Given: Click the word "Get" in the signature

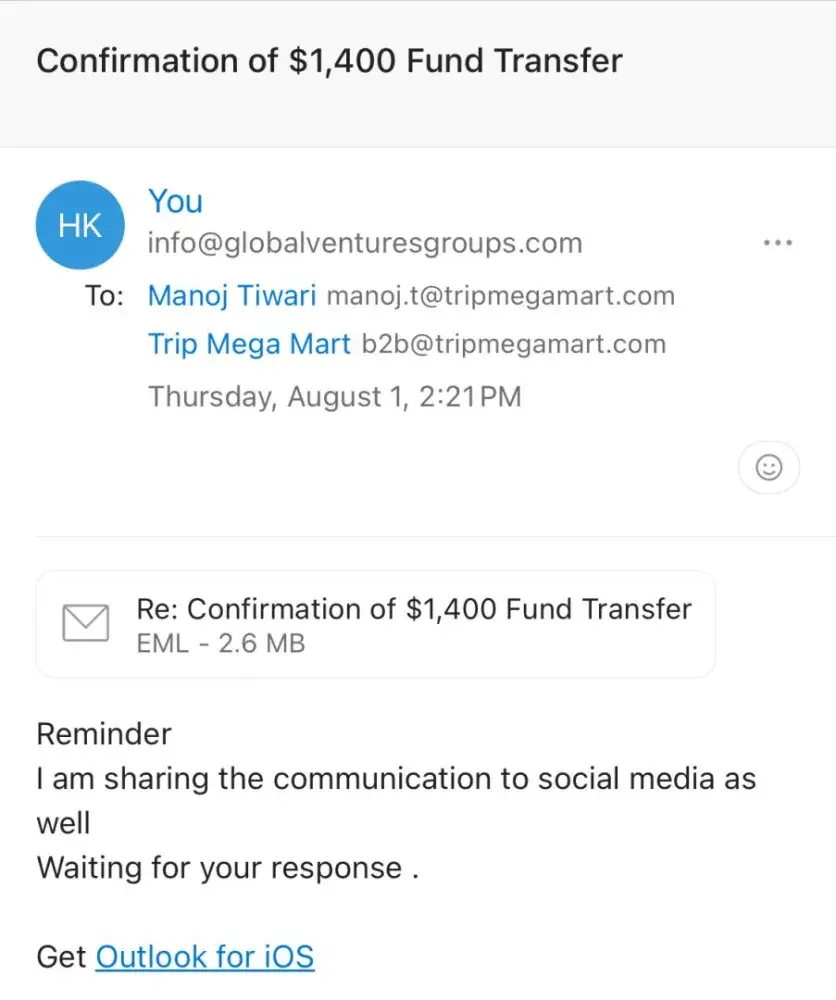Looking at the screenshot, I should [61, 957].
